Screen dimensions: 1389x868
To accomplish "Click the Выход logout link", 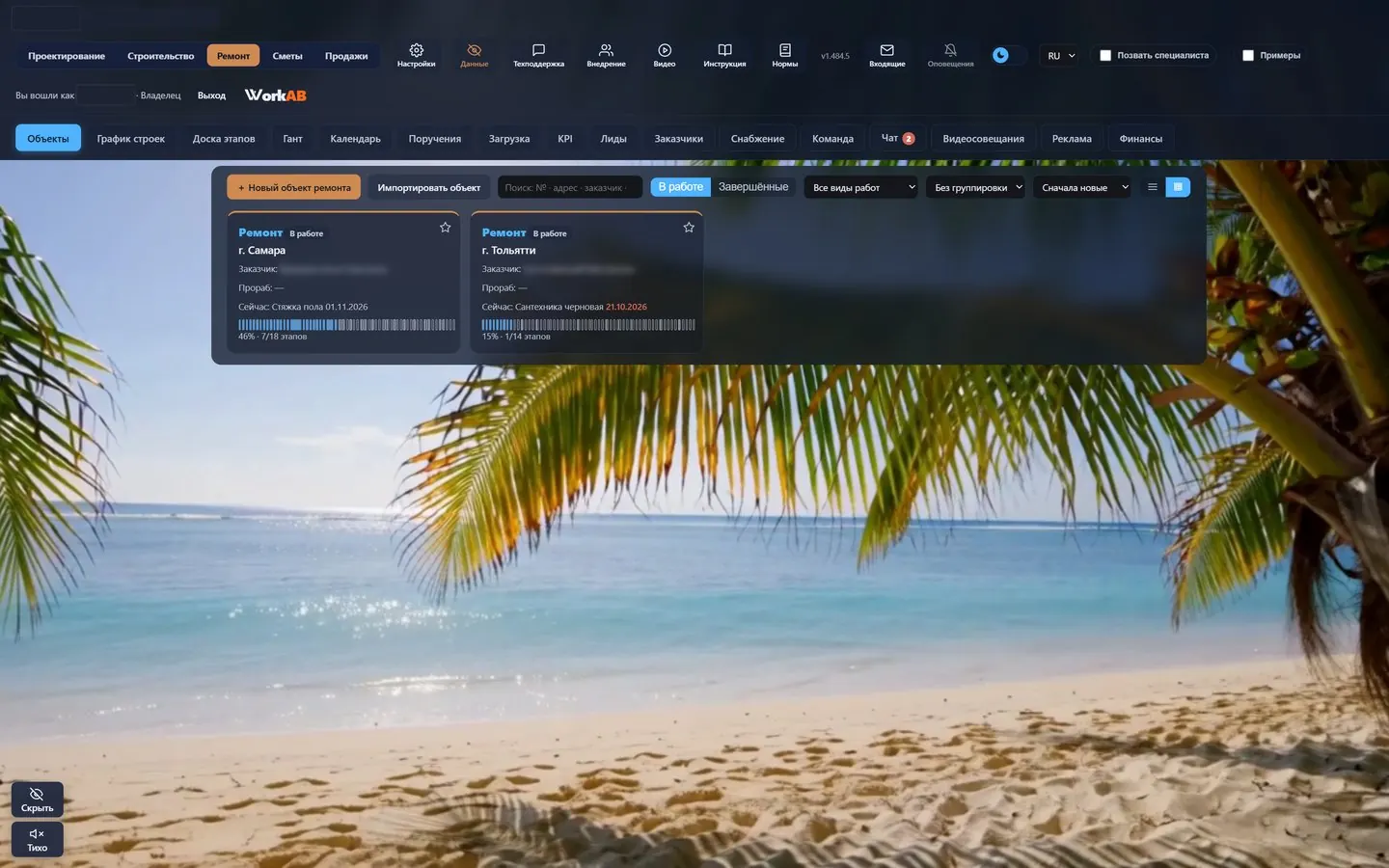I will [211, 95].
